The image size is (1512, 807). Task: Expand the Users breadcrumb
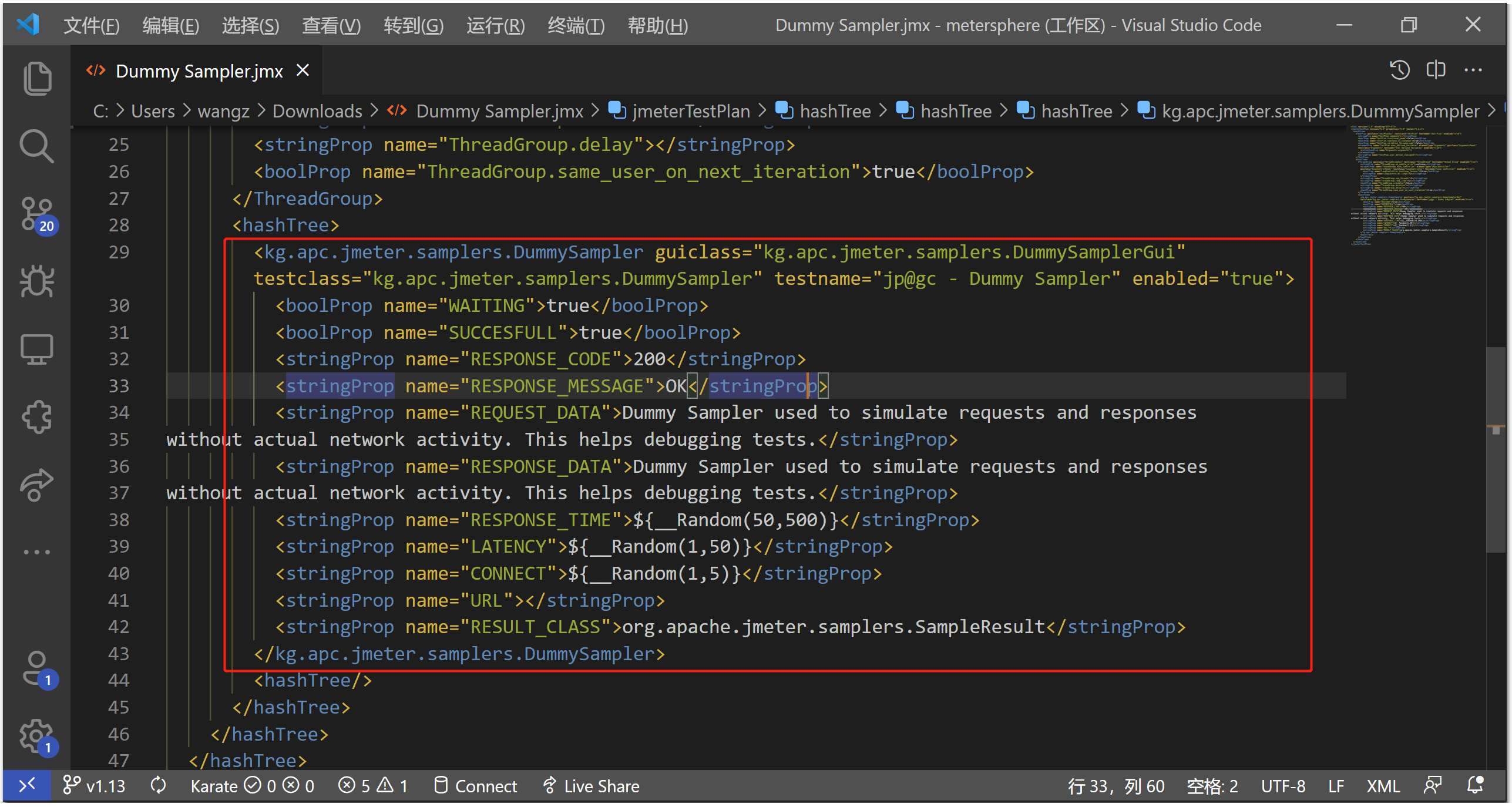pyautogui.click(x=153, y=111)
